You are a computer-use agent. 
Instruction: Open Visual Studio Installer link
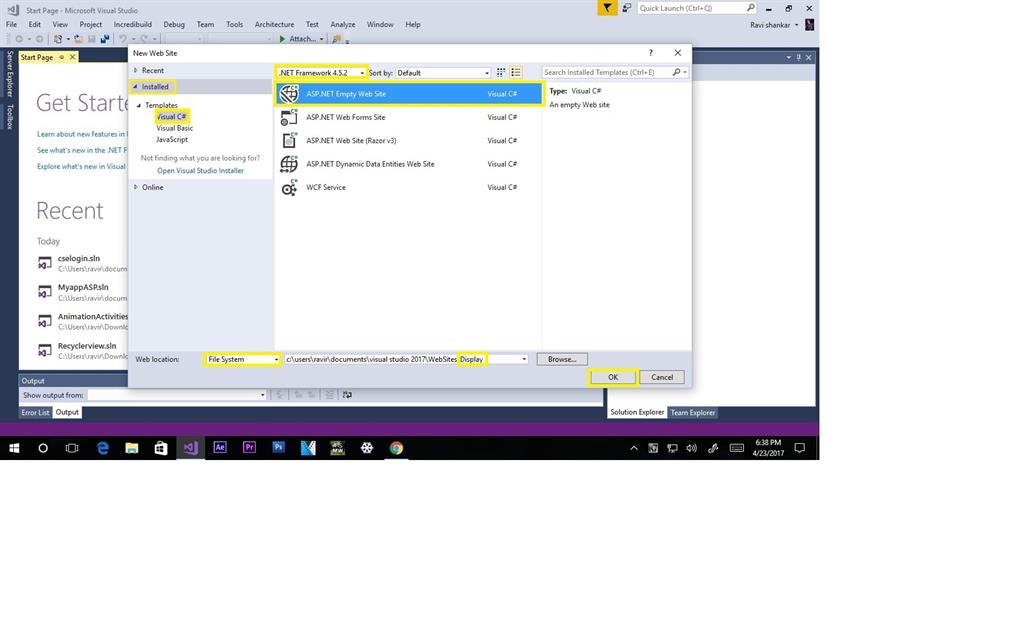[200, 171]
